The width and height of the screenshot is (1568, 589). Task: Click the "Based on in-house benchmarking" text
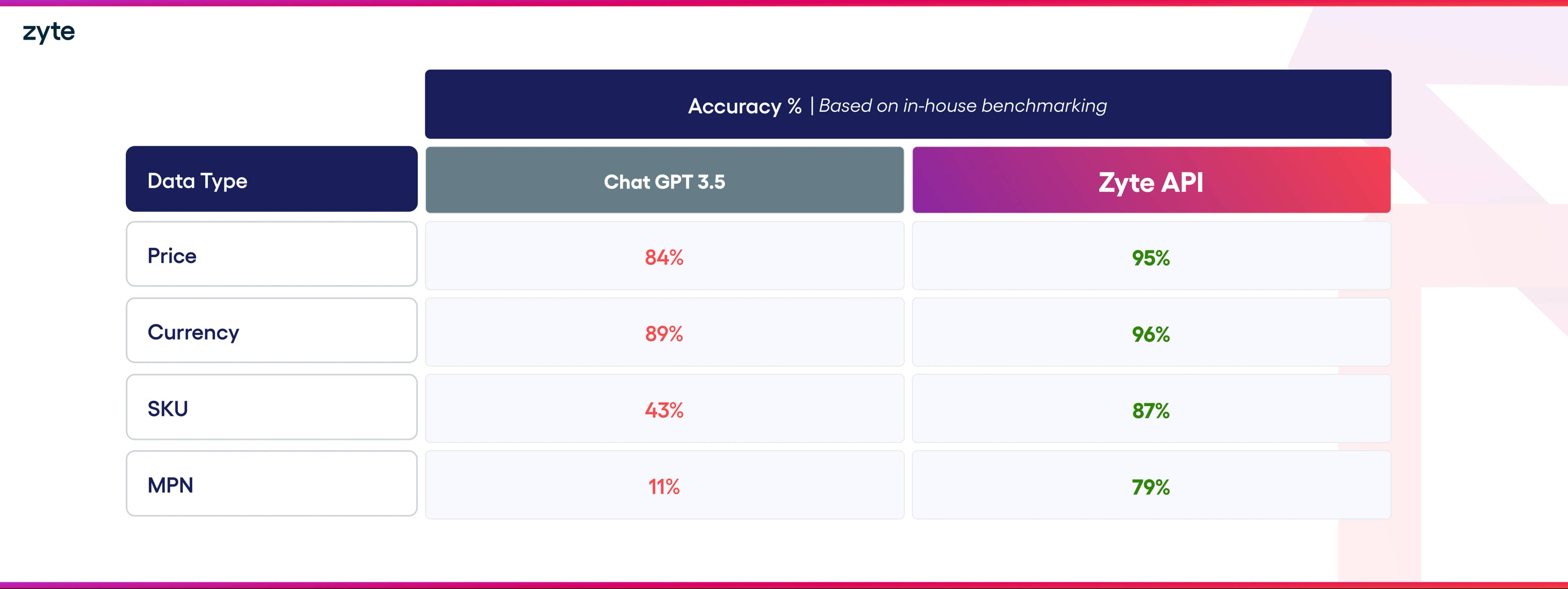(962, 106)
